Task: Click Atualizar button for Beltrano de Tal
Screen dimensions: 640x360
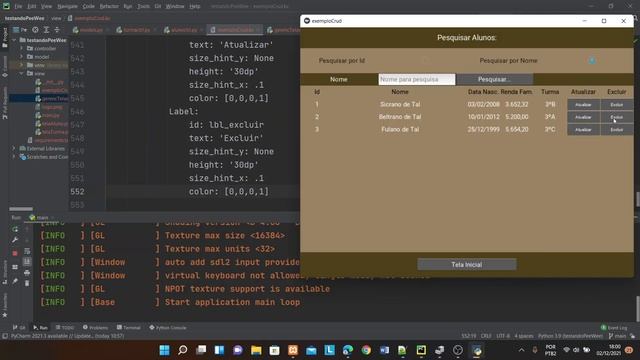Action: (x=583, y=117)
